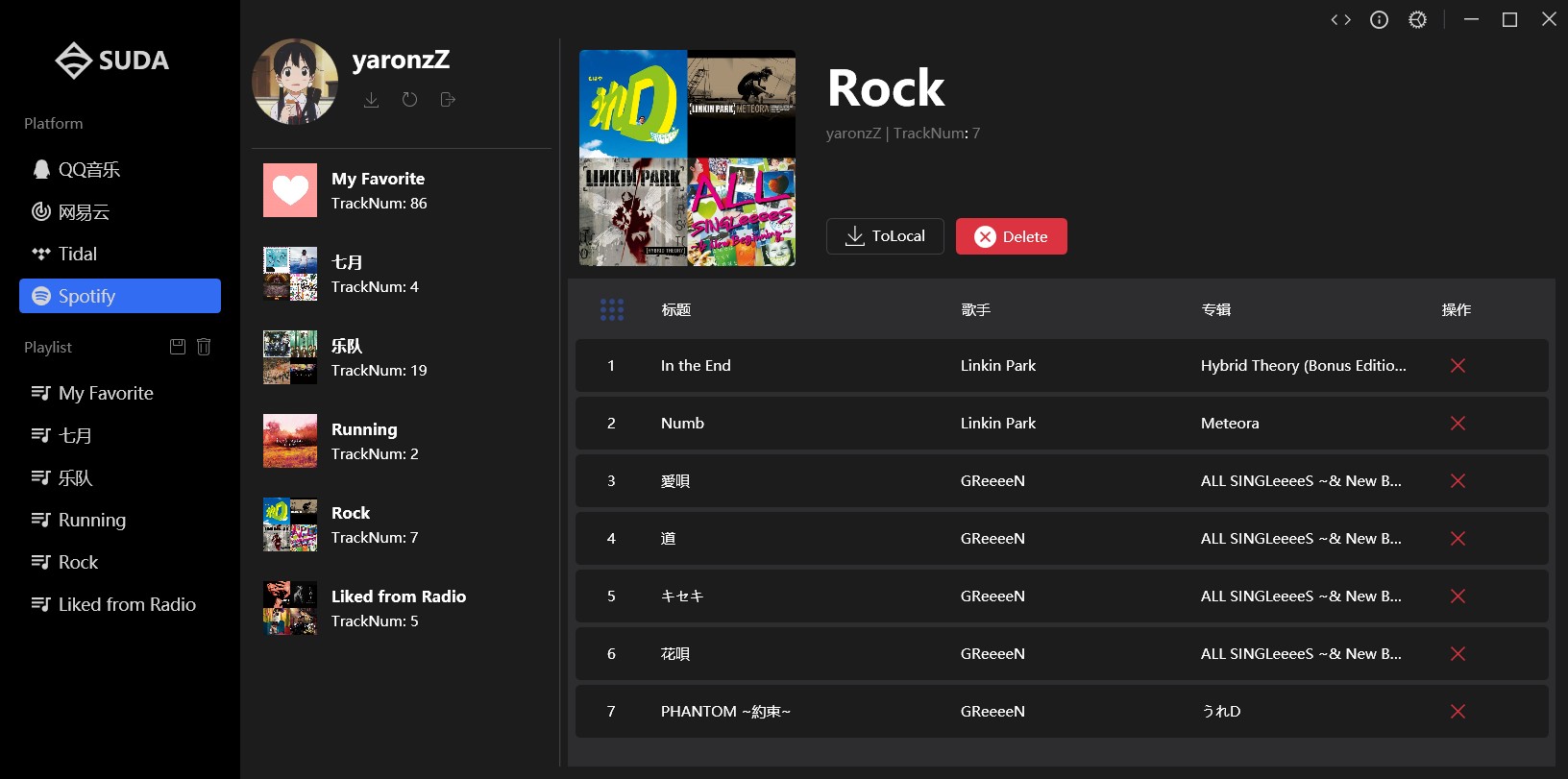Image resolution: width=1568 pixels, height=779 pixels.
Task: Select the 道 track title
Action: point(669,538)
